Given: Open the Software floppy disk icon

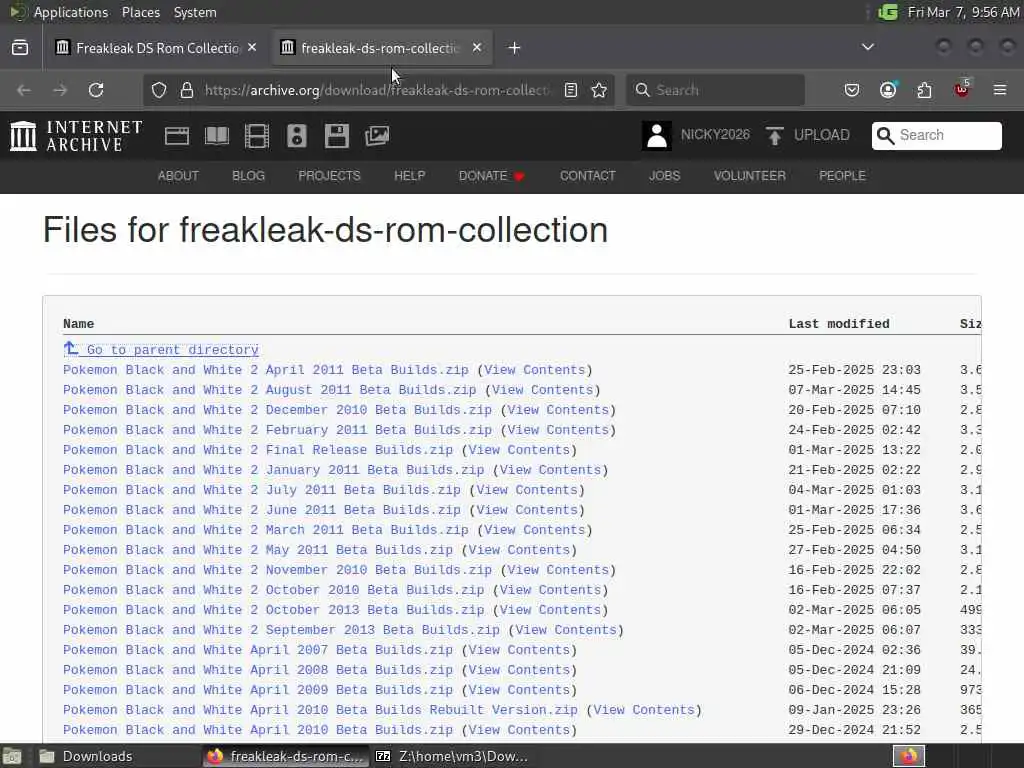Looking at the screenshot, I should coord(336,136).
